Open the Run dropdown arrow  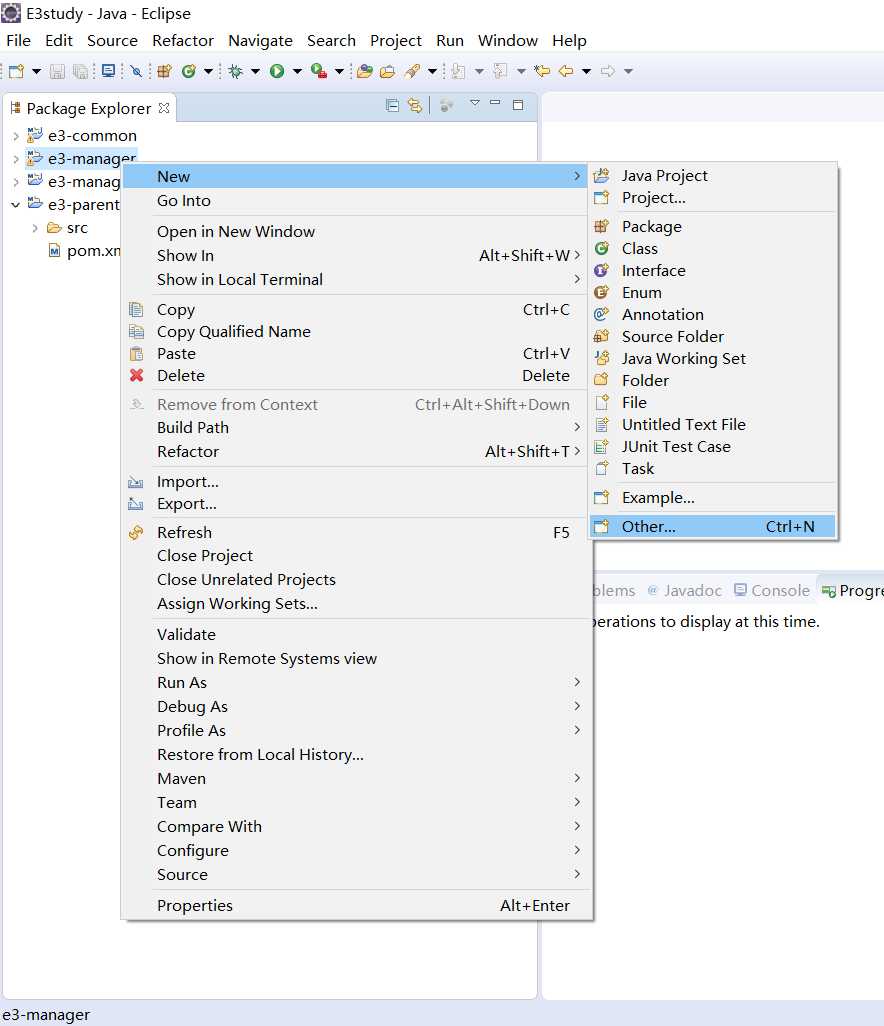click(x=297, y=71)
